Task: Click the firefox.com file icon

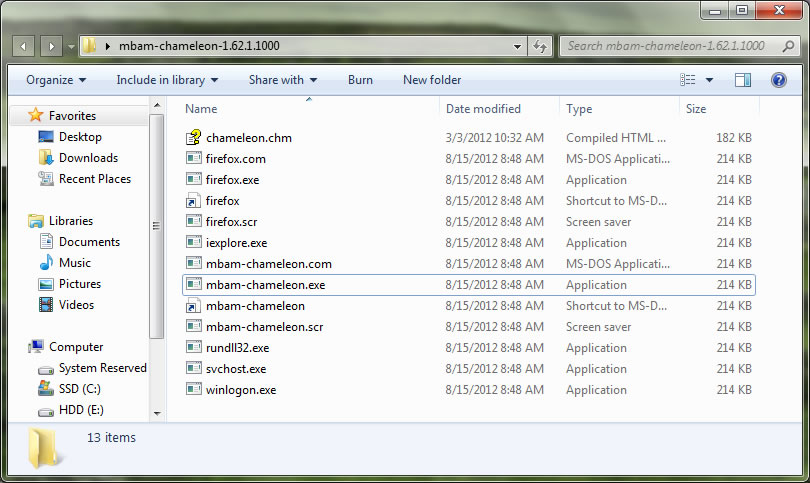Action: tap(194, 158)
